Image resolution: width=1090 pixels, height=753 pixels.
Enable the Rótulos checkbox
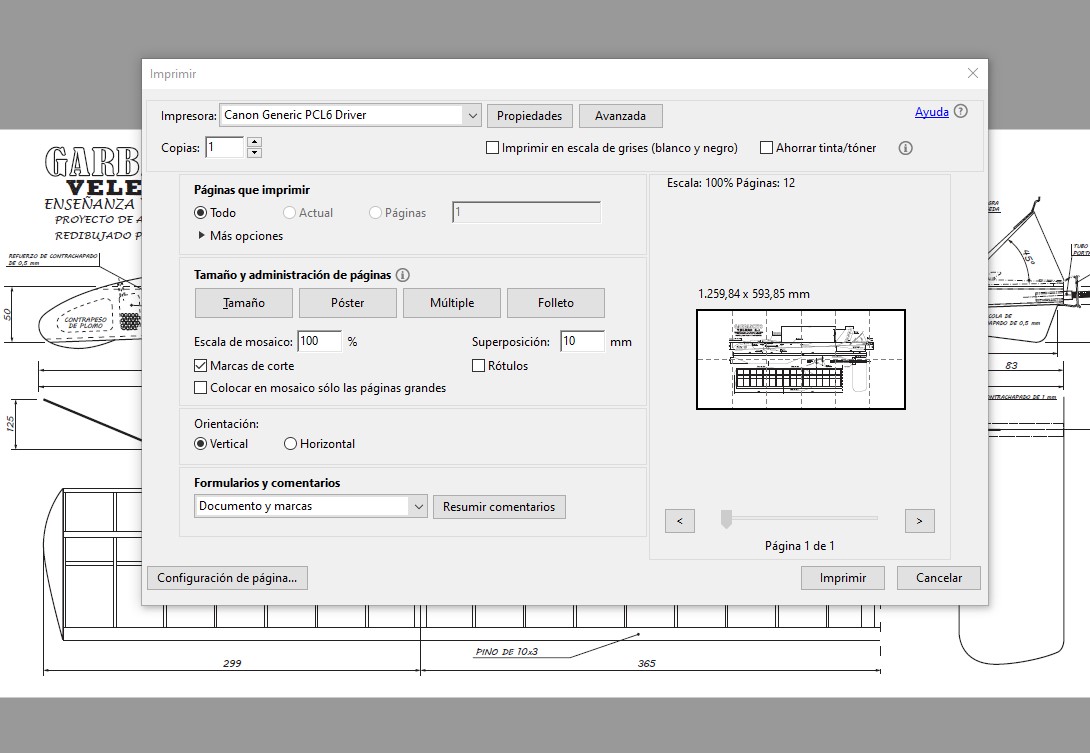[478, 366]
